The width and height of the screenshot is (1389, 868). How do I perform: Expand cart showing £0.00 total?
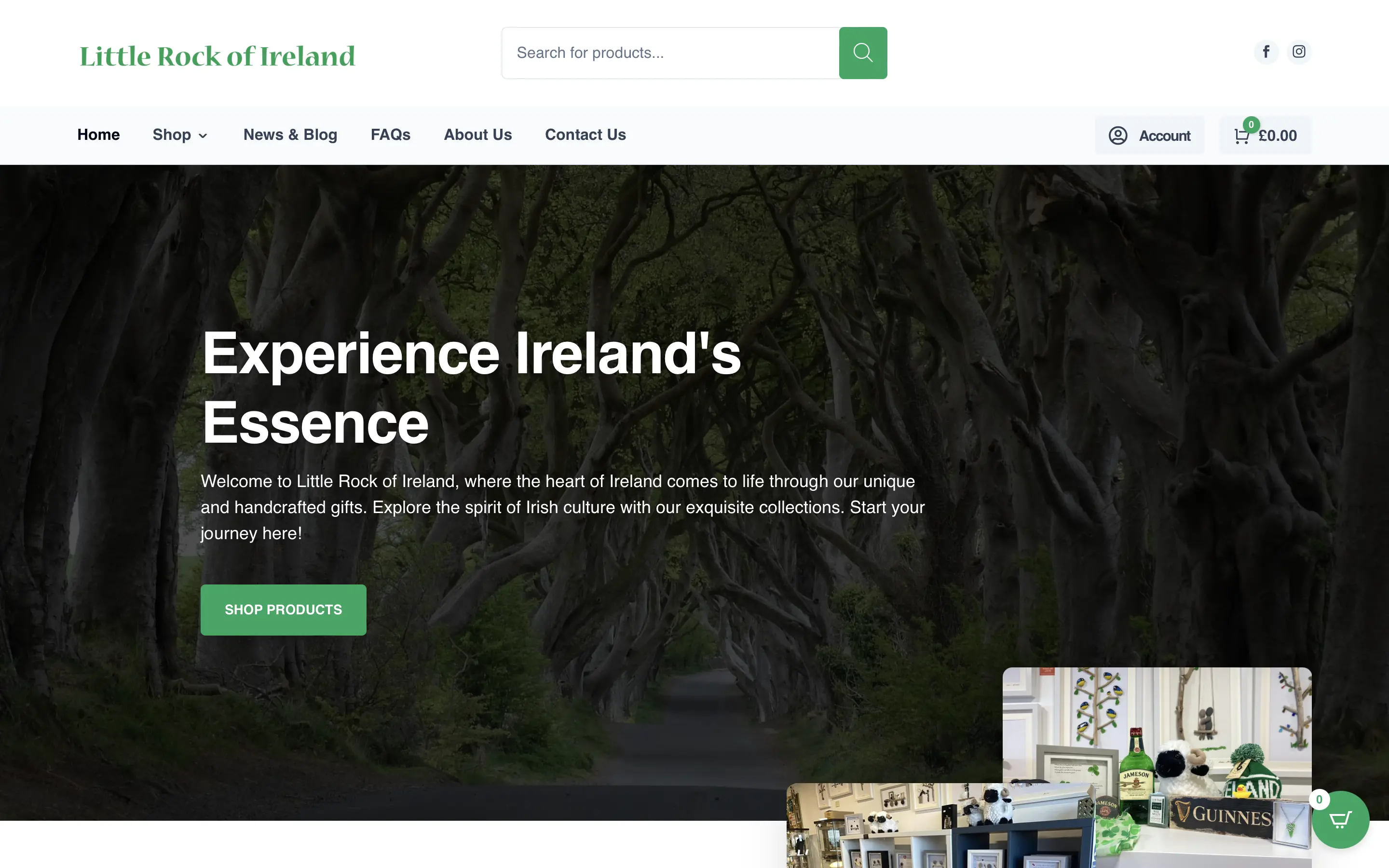point(1264,135)
